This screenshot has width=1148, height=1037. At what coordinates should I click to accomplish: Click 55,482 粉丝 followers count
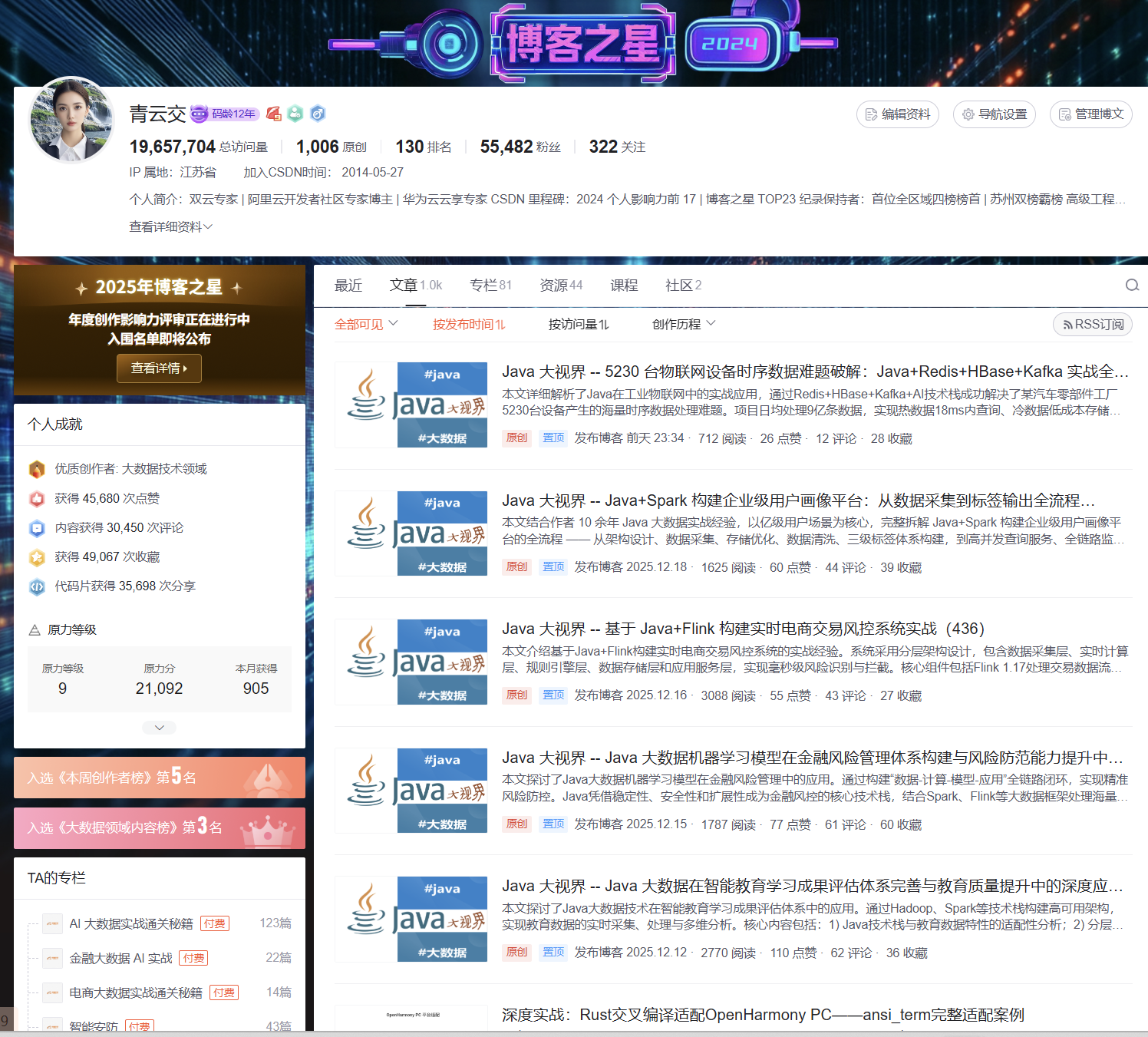coord(520,147)
